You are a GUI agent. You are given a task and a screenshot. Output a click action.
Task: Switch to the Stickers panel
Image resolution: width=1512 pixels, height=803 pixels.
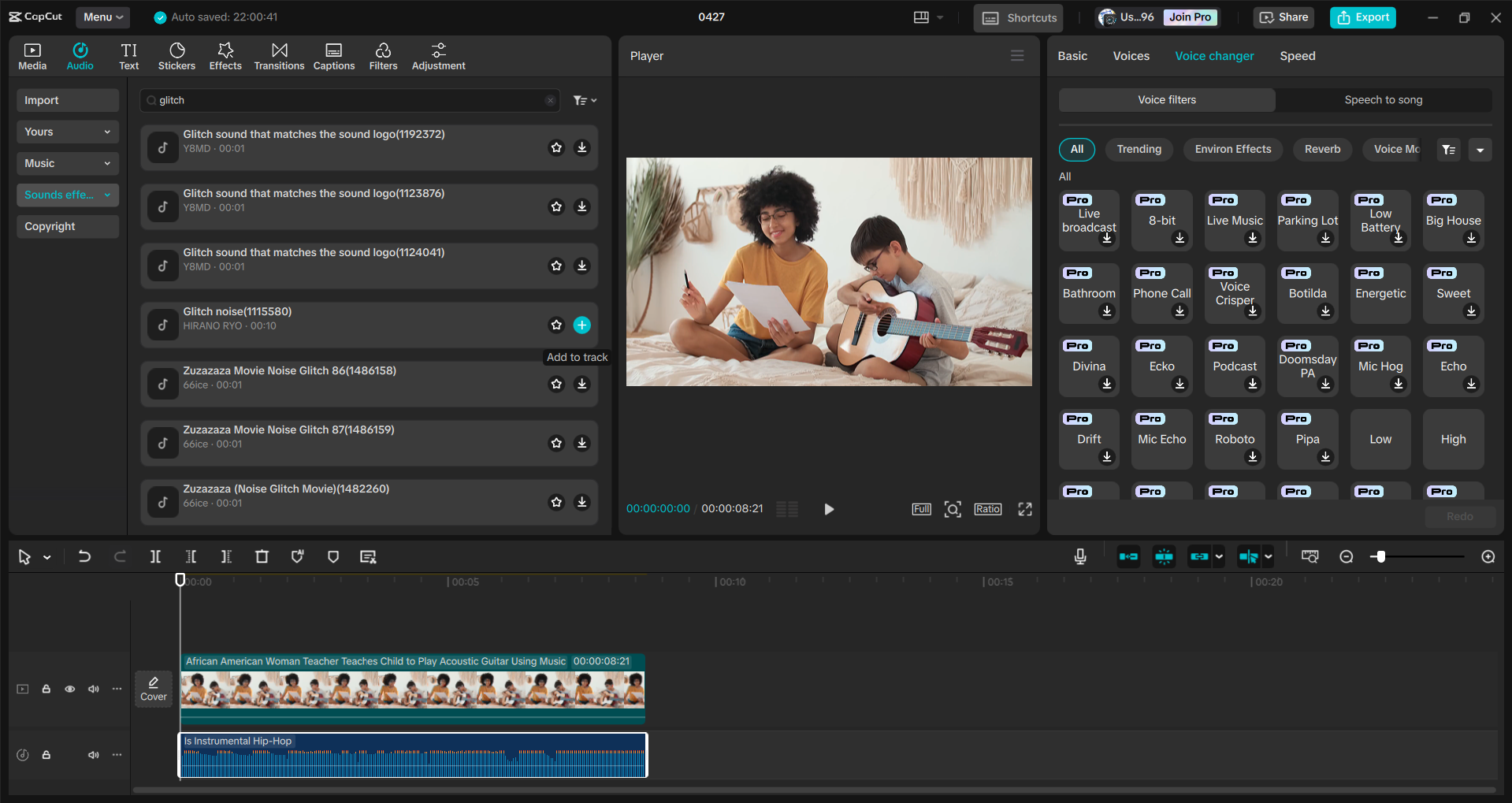pyautogui.click(x=176, y=55)
